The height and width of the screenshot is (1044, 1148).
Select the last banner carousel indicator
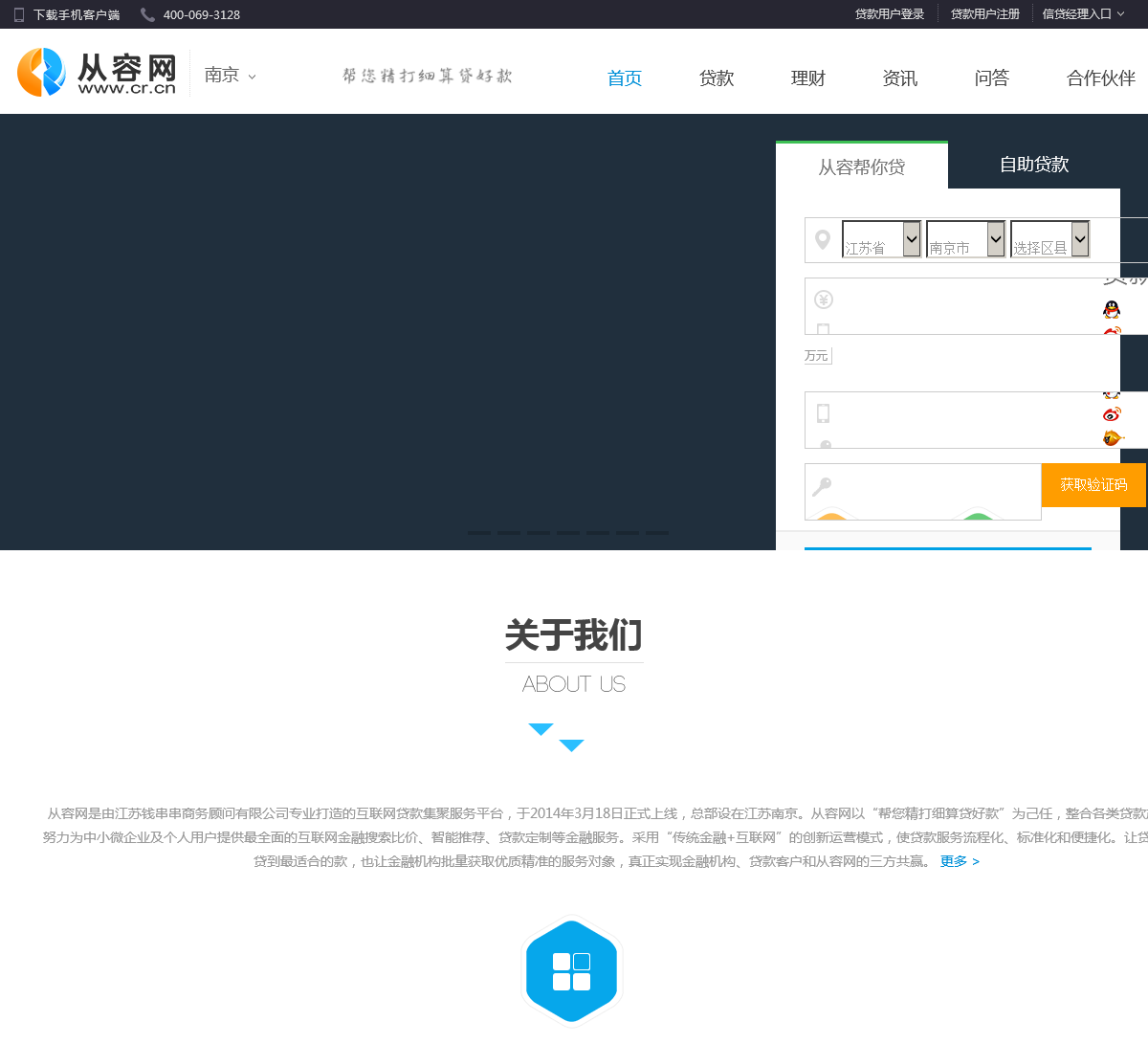point(657,533)
